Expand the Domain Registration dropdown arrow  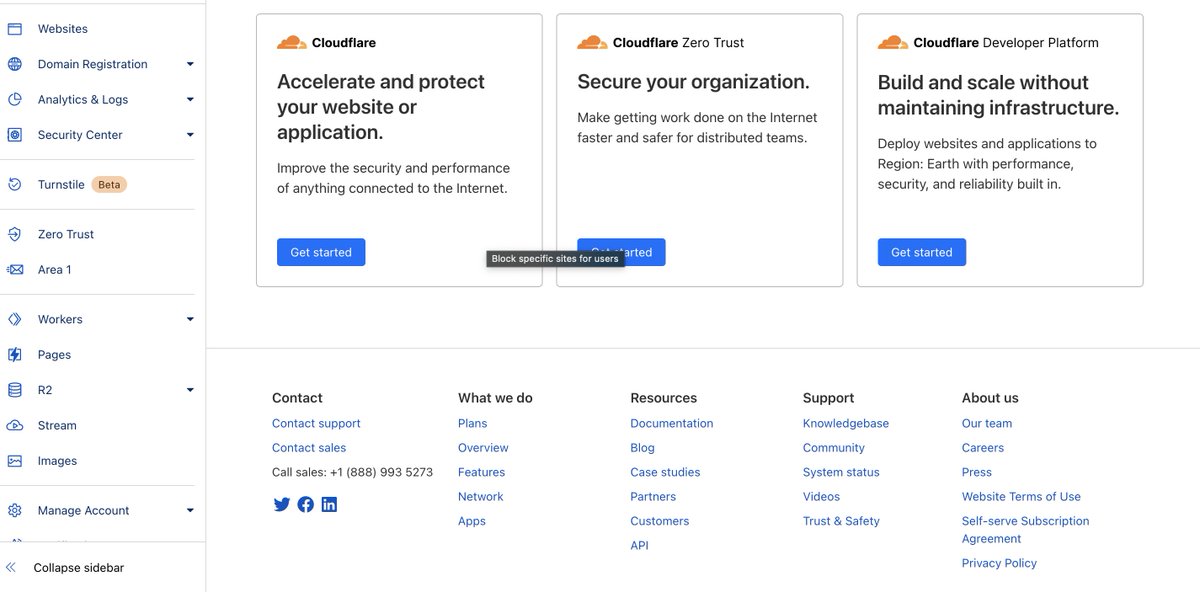click(190, 64)
